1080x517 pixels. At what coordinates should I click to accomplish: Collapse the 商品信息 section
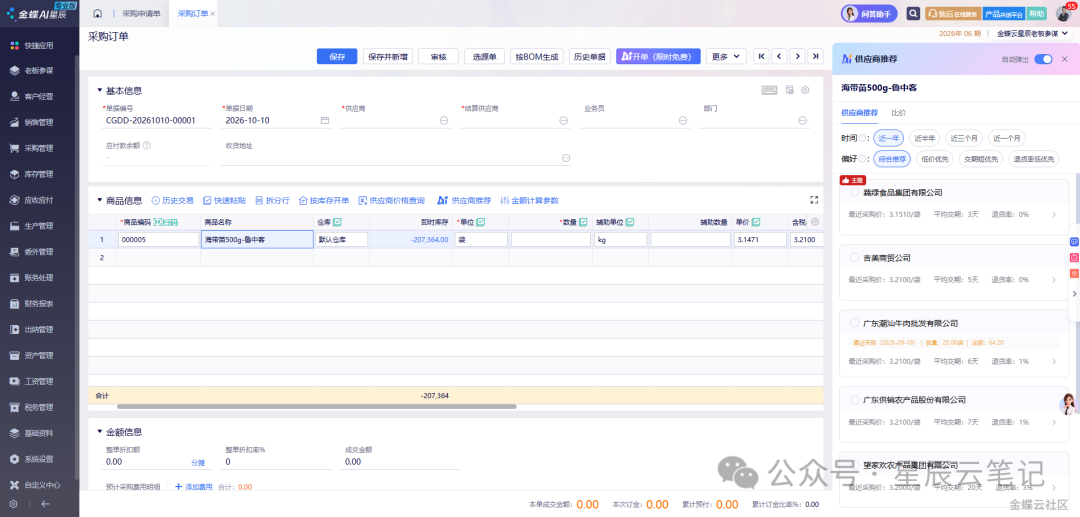(100, 201)
